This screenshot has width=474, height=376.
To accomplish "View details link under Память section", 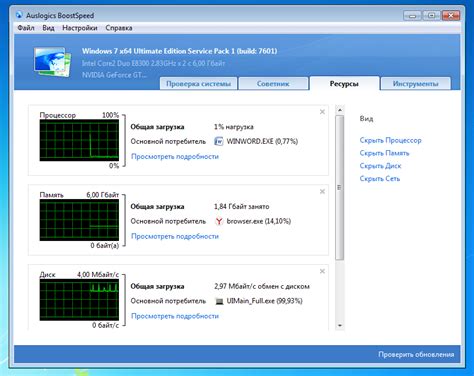I will click(x=175, y=236).
